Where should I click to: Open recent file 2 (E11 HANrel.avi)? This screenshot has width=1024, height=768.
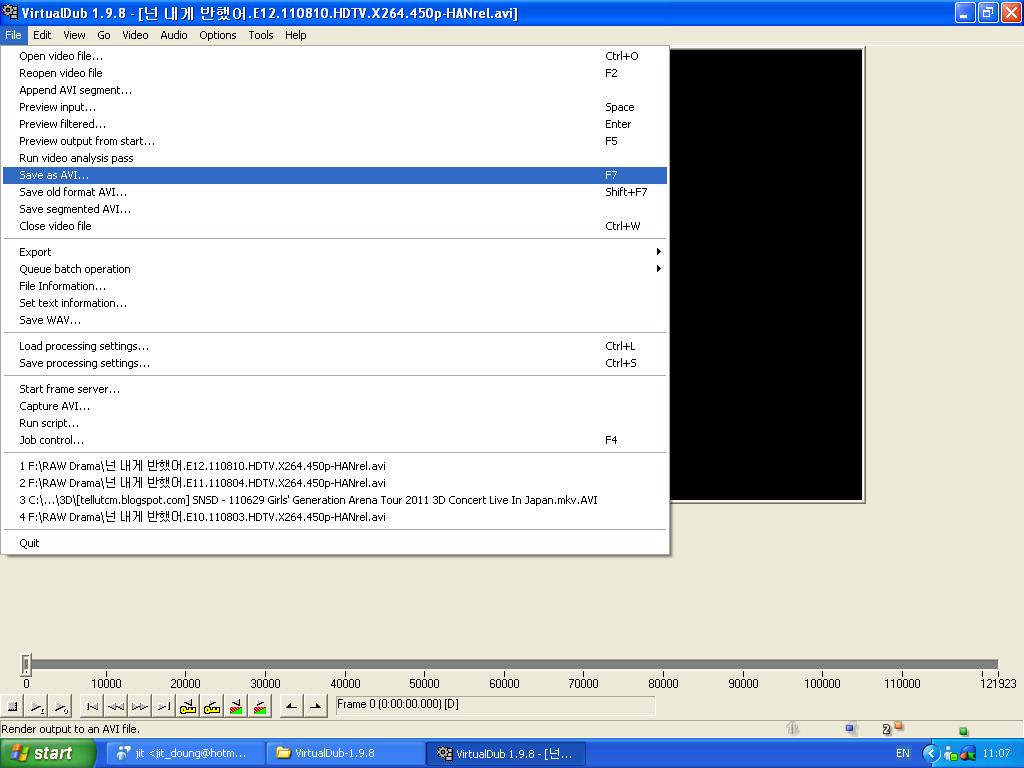click(x=335, y=483)
